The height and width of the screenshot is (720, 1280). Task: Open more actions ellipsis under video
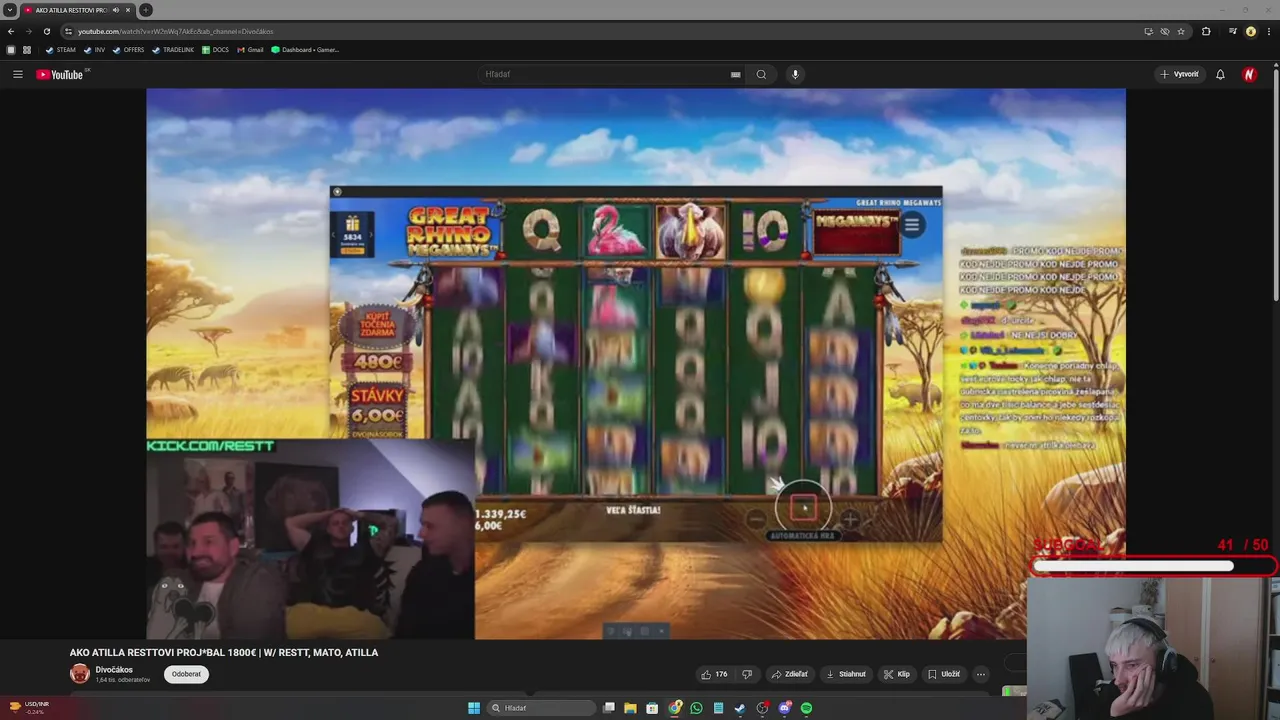981,674
